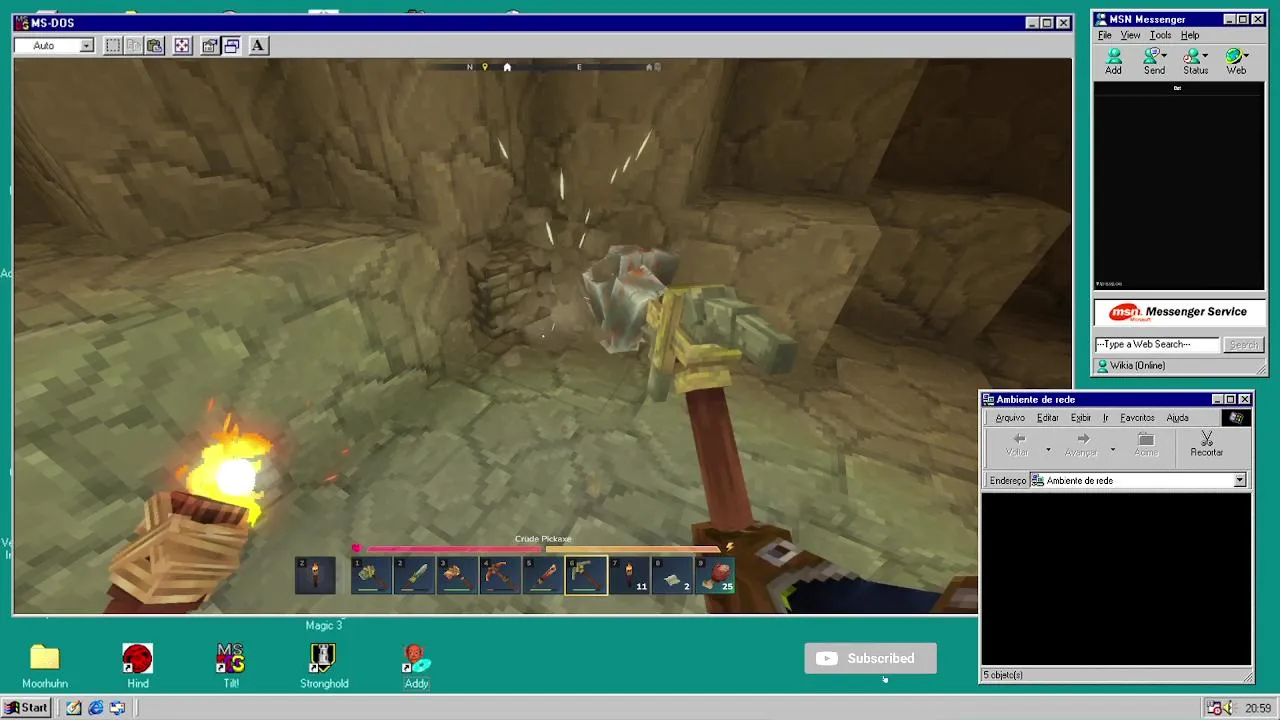Screen dimensions: 1280x720
Task: Click the Search button in Messenger
Action: (x=1244, y=345)
